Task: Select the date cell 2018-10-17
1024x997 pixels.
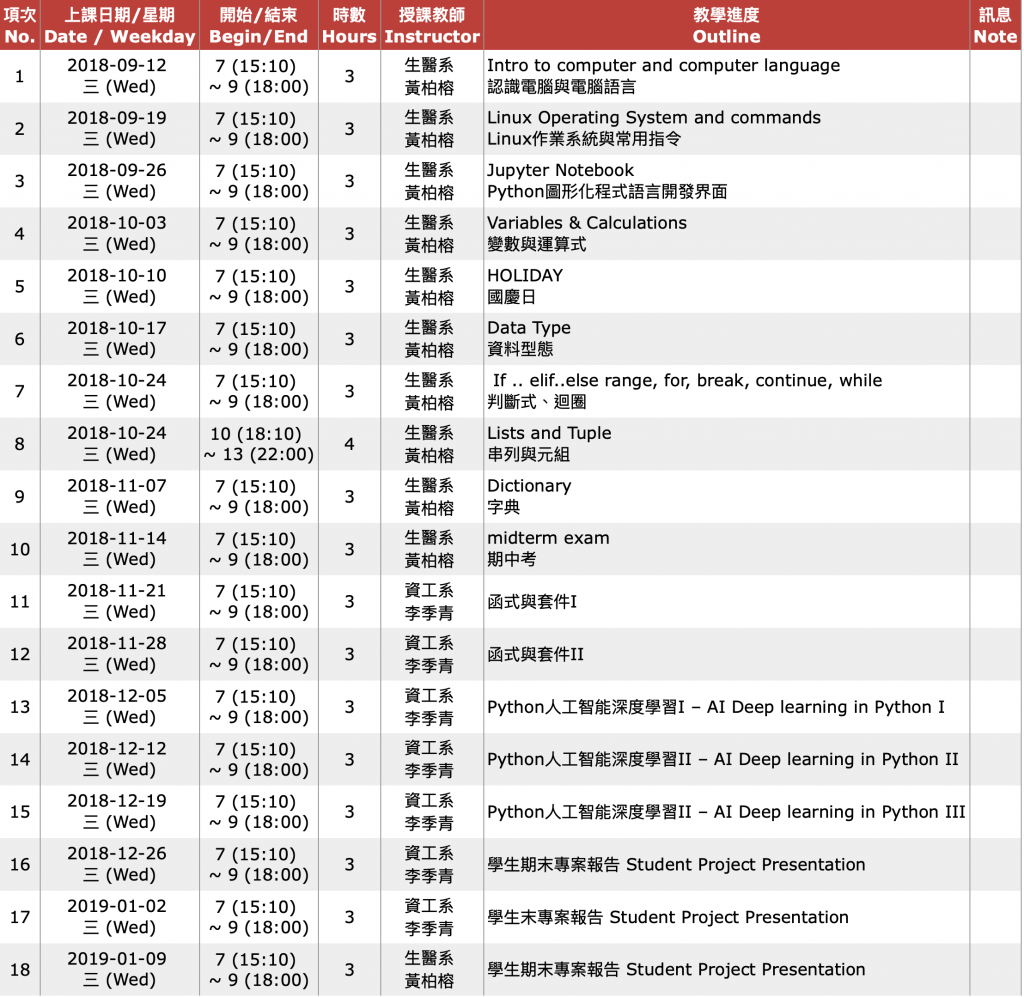Action: pos(120,339)
